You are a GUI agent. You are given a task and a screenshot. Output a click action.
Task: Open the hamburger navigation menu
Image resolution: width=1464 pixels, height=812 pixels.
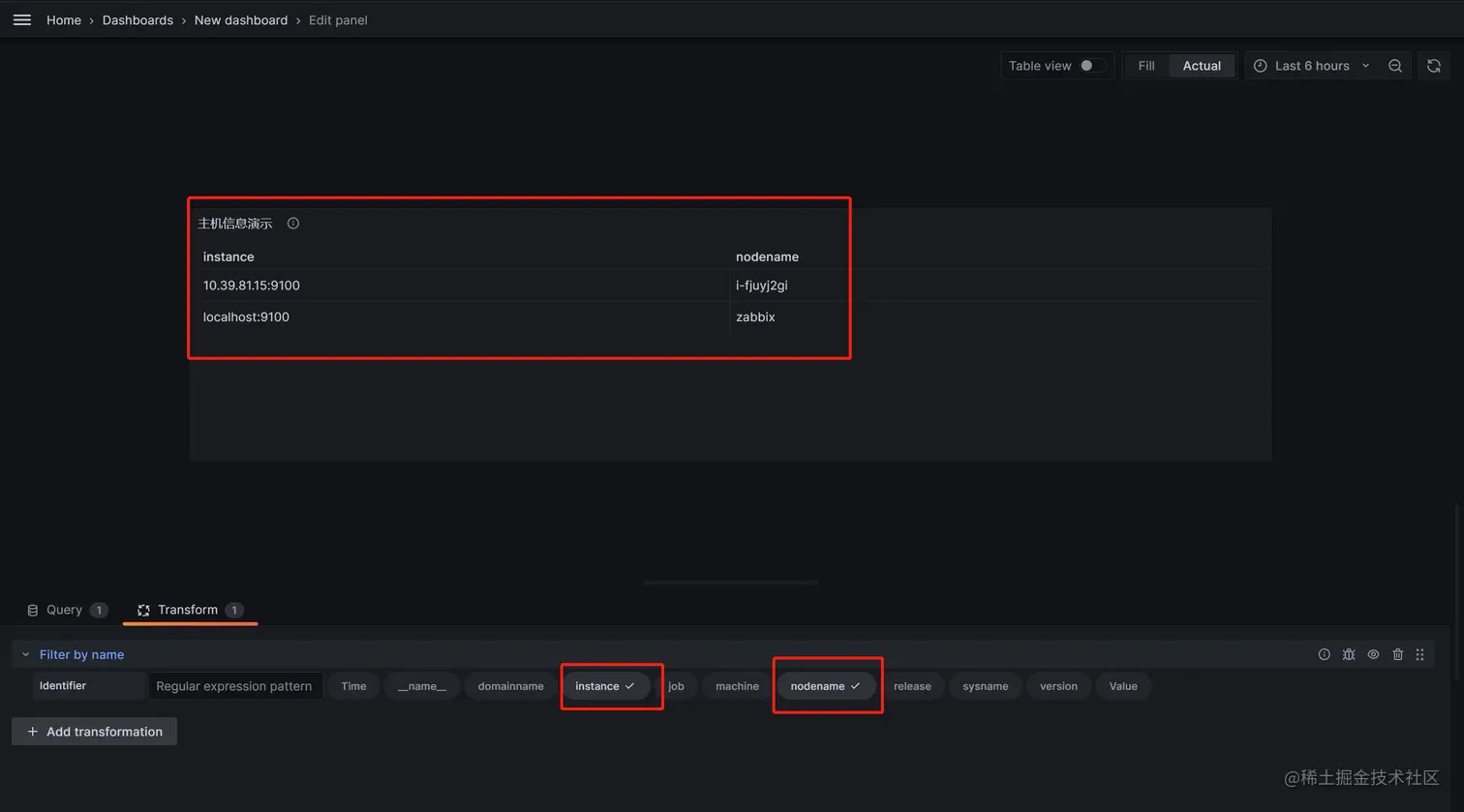tap(22, 19)
